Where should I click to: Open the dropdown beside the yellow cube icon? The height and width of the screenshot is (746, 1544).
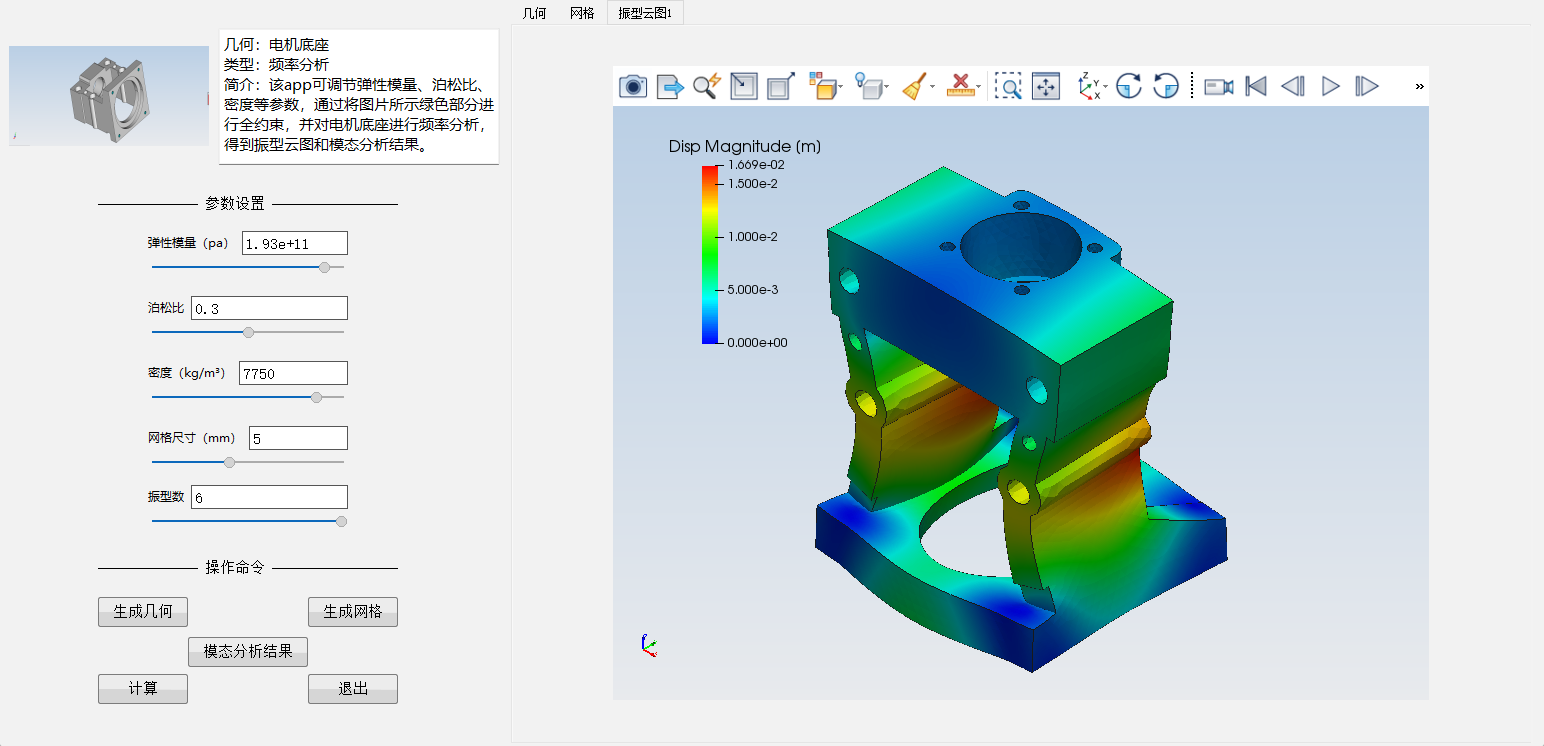coord(841,87)
